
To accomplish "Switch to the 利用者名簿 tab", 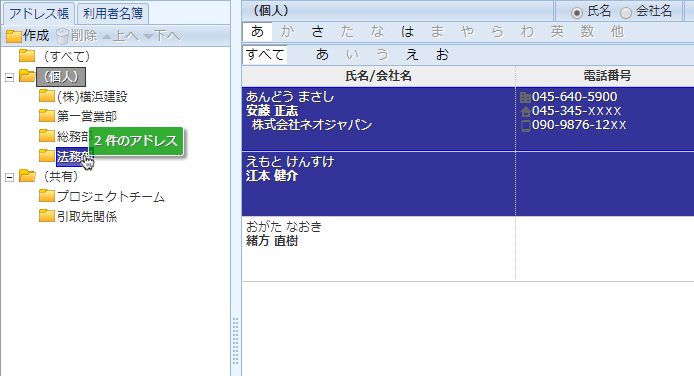I will point(113,13).
